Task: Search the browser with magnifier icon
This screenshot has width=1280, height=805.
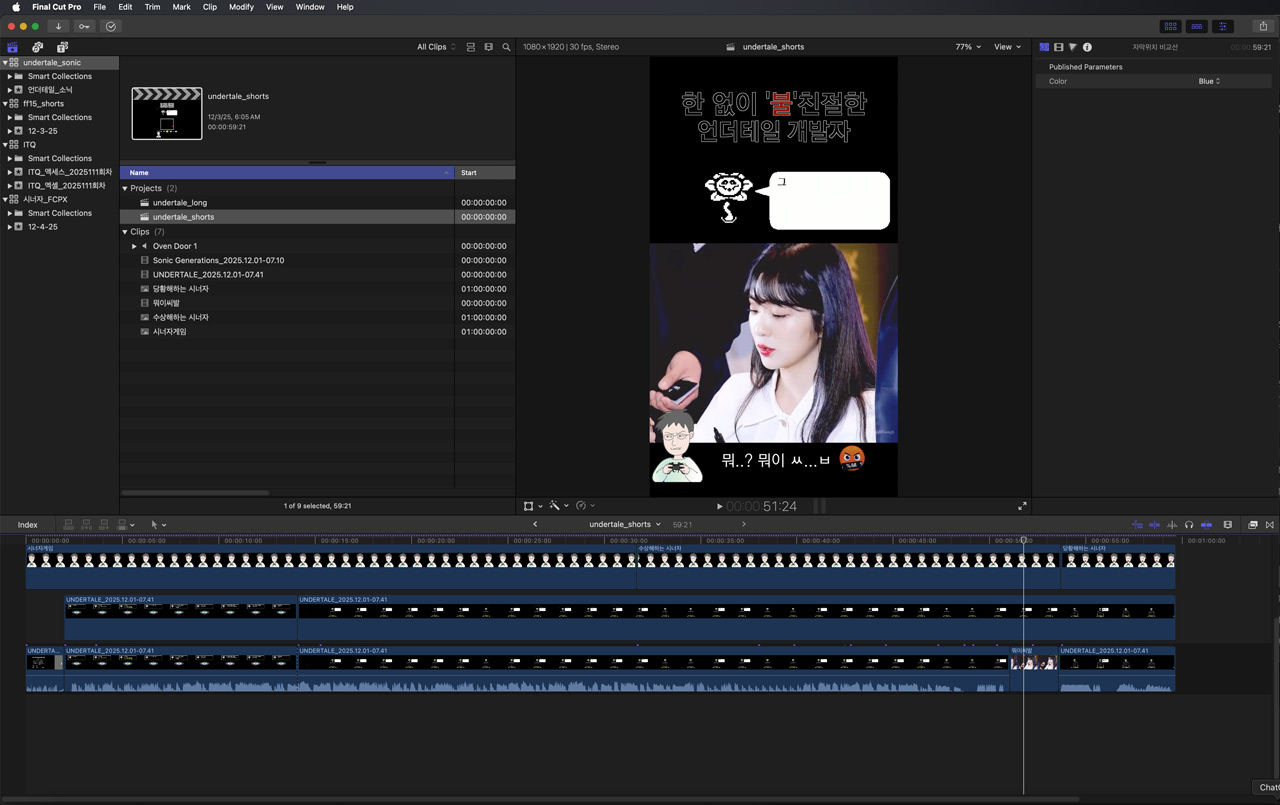Action: 506,47
